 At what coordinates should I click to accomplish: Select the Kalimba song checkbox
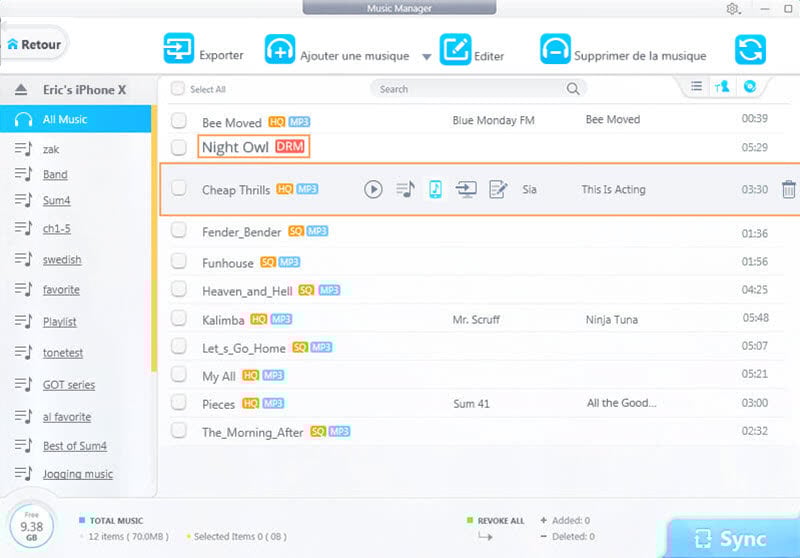click(179, 318)
